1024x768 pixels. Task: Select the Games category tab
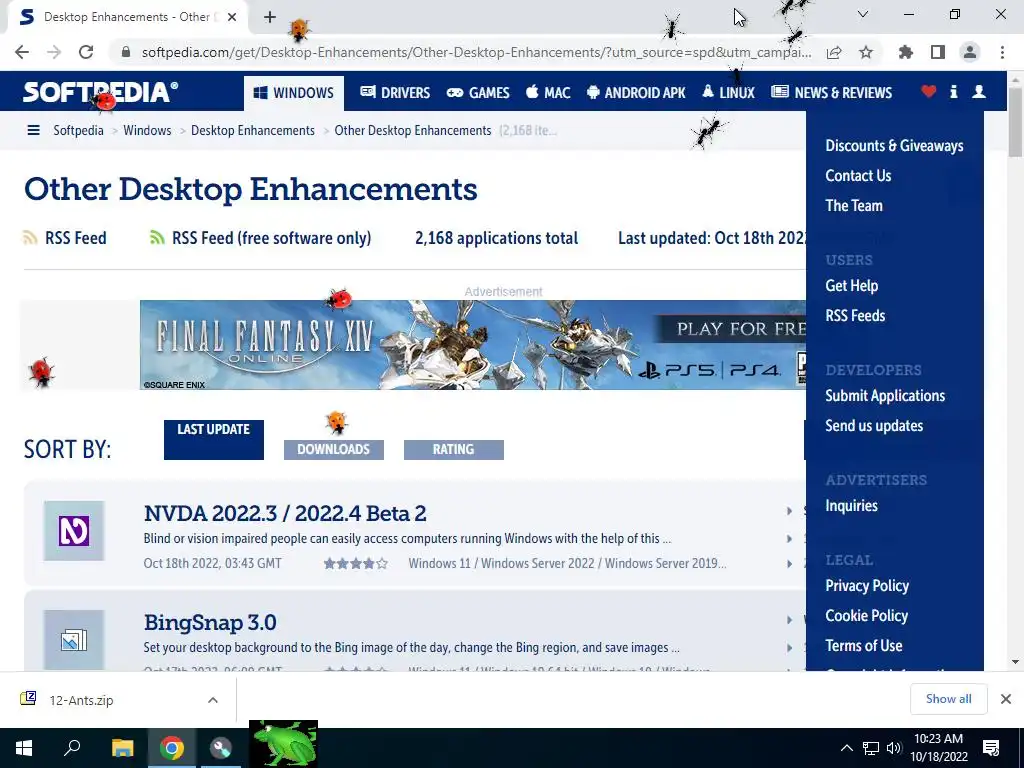click(x=477, y=93)
